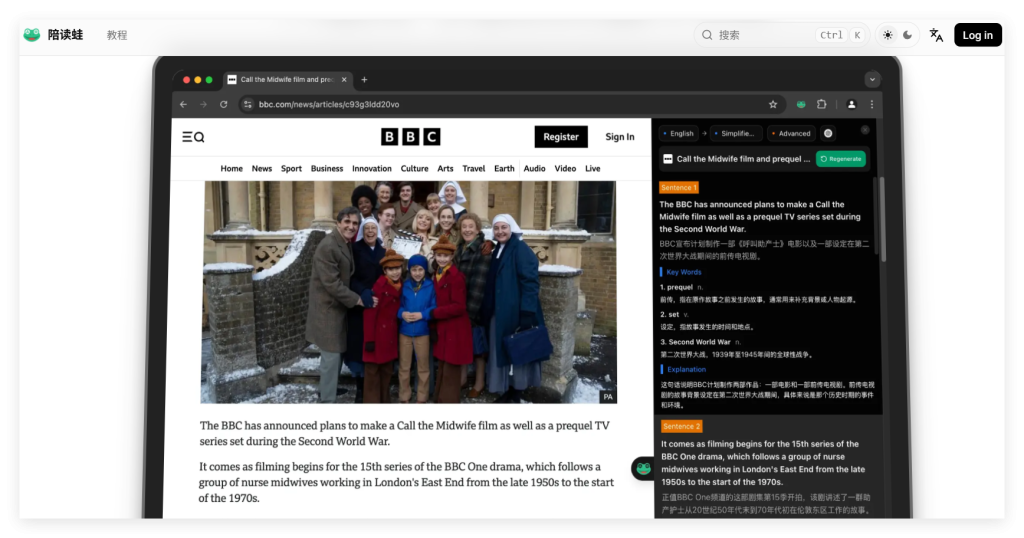Click the Explanation heading
Viewport: 1024px width, 538px height.
pyautogui.click(x=686, y=370)
